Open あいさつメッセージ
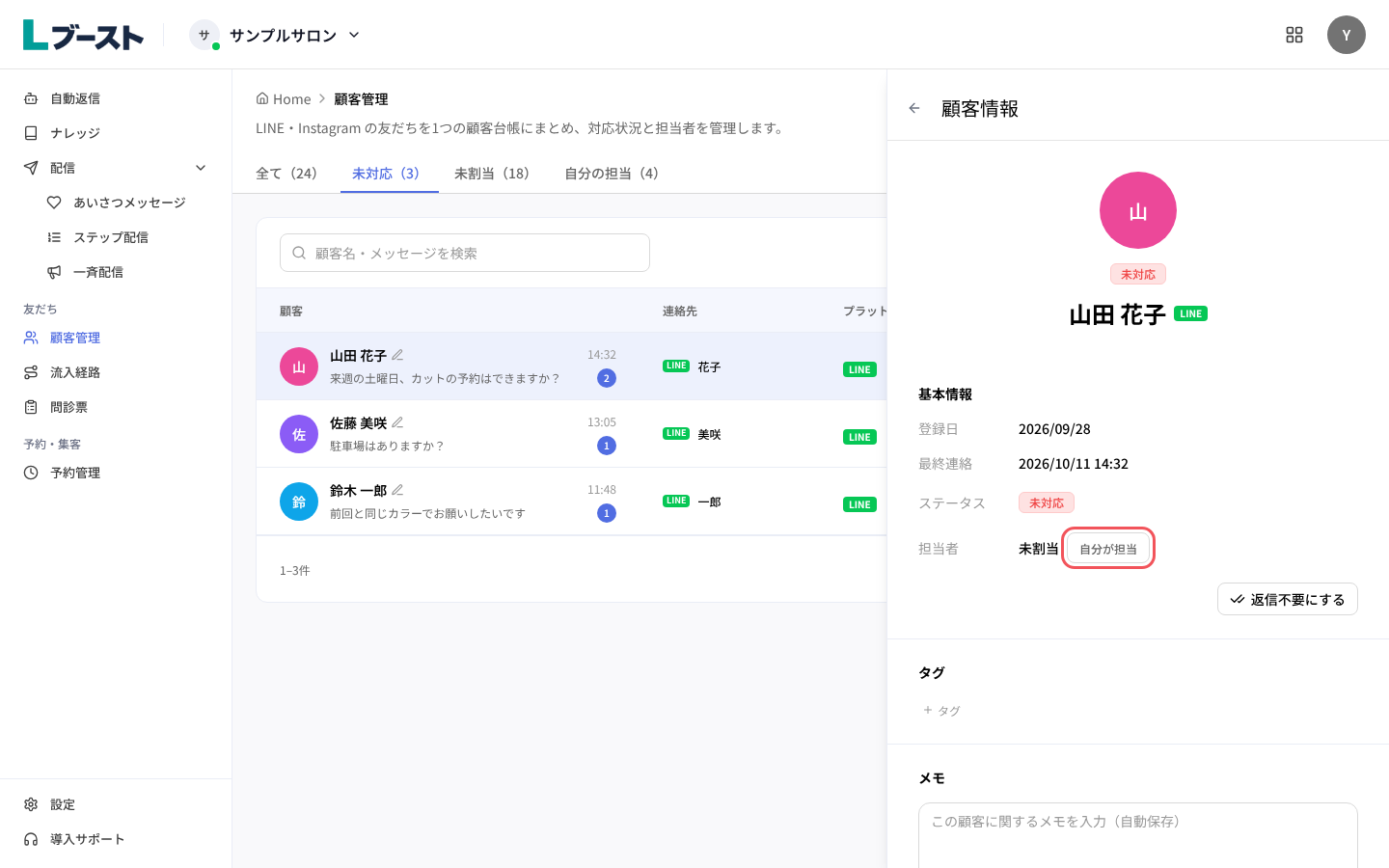1389x868 pixels. [127, 203]
